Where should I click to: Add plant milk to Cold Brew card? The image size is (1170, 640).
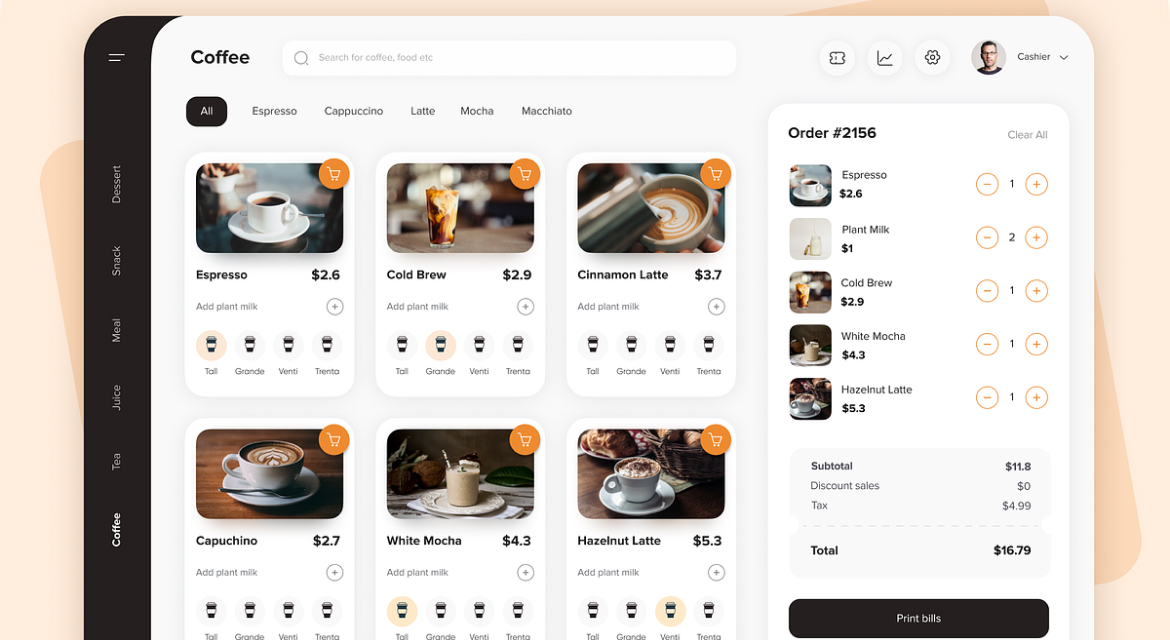526,307
